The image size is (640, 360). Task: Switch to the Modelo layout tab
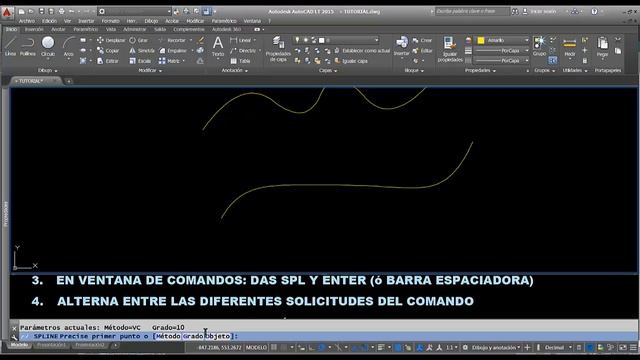(19, 345)
